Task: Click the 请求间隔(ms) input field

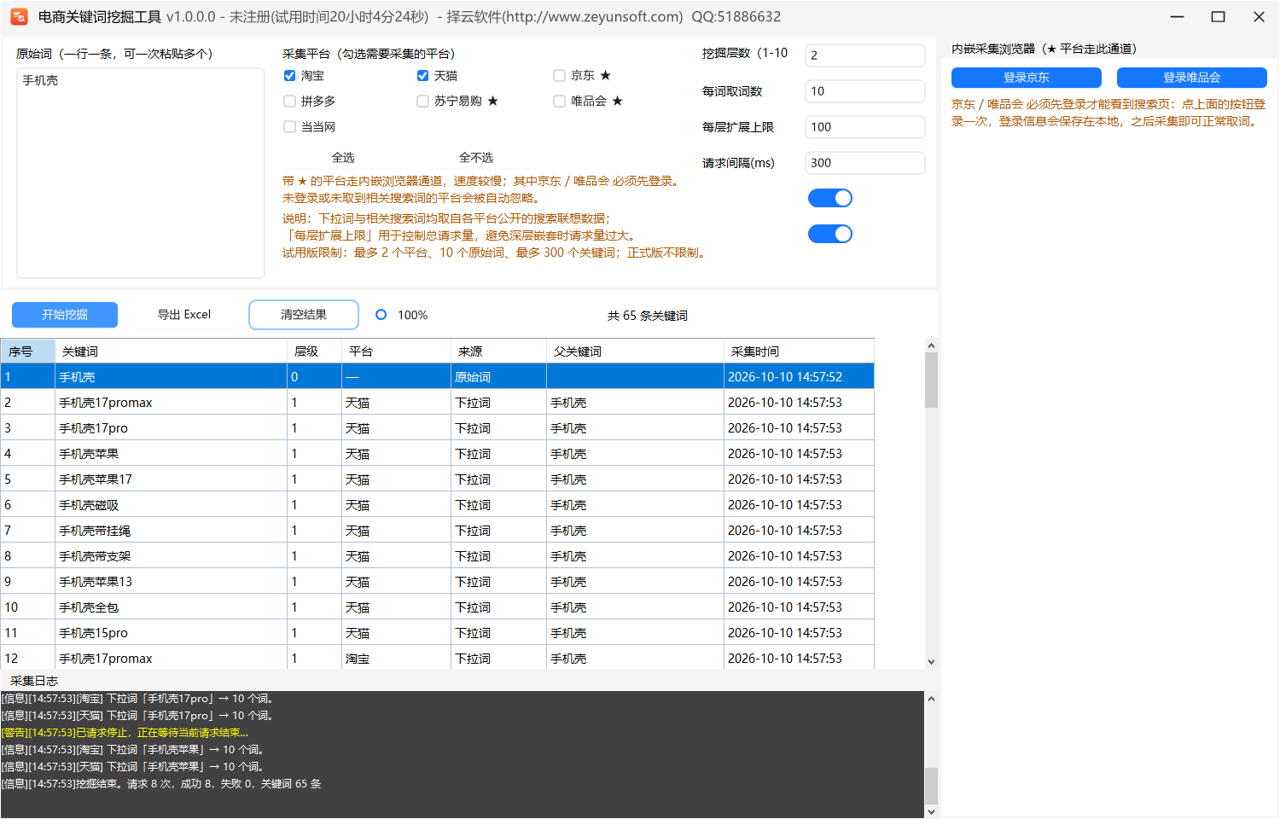Action: tap(865, 163)
